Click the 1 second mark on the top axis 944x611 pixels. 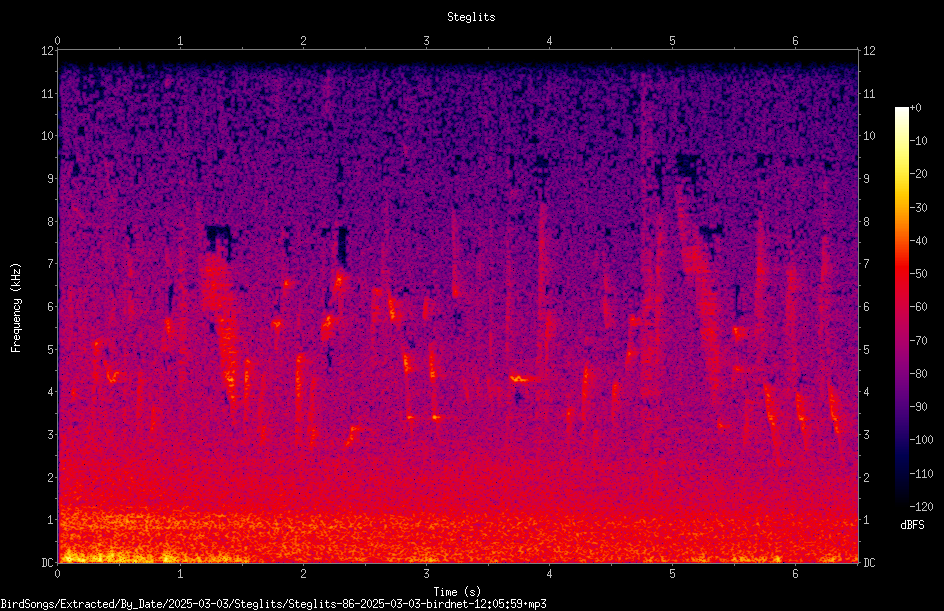[x=180, y=41]
